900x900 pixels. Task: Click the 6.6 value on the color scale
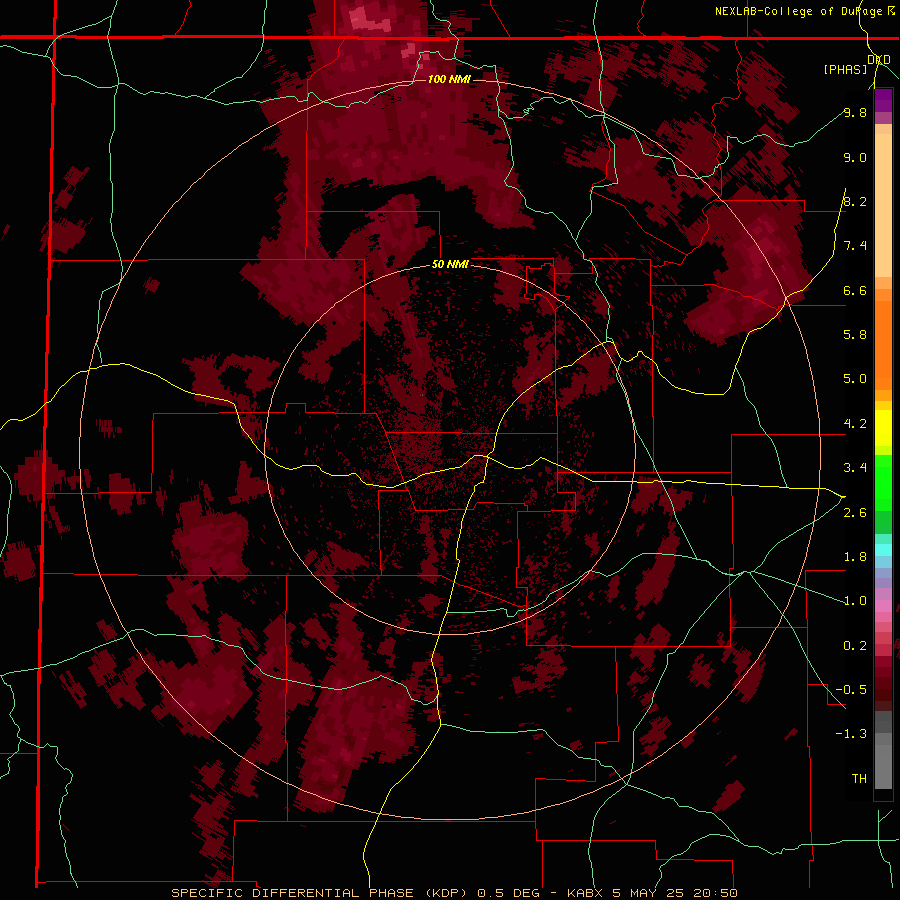click(x=855, y=290)
